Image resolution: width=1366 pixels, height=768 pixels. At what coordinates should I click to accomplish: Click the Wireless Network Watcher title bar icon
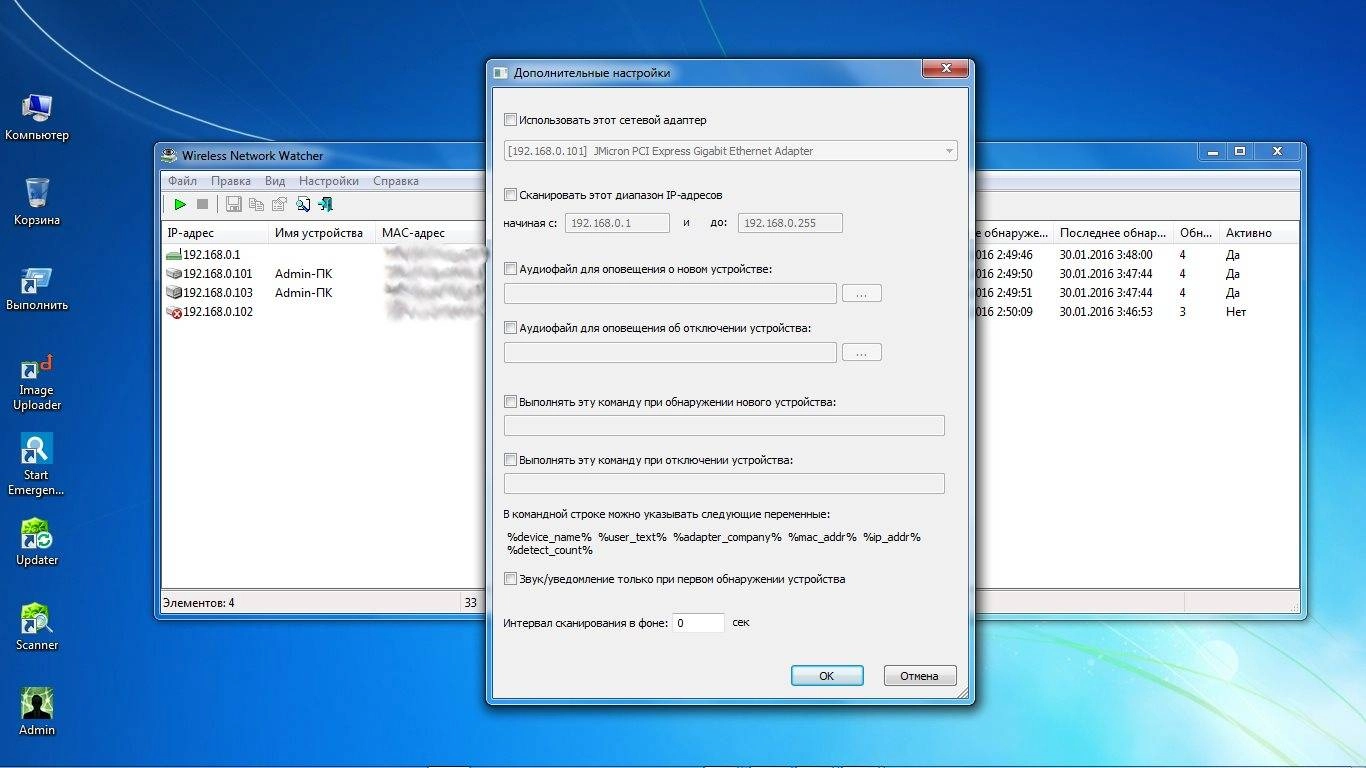pyautogui.click(x=171, y=155)
